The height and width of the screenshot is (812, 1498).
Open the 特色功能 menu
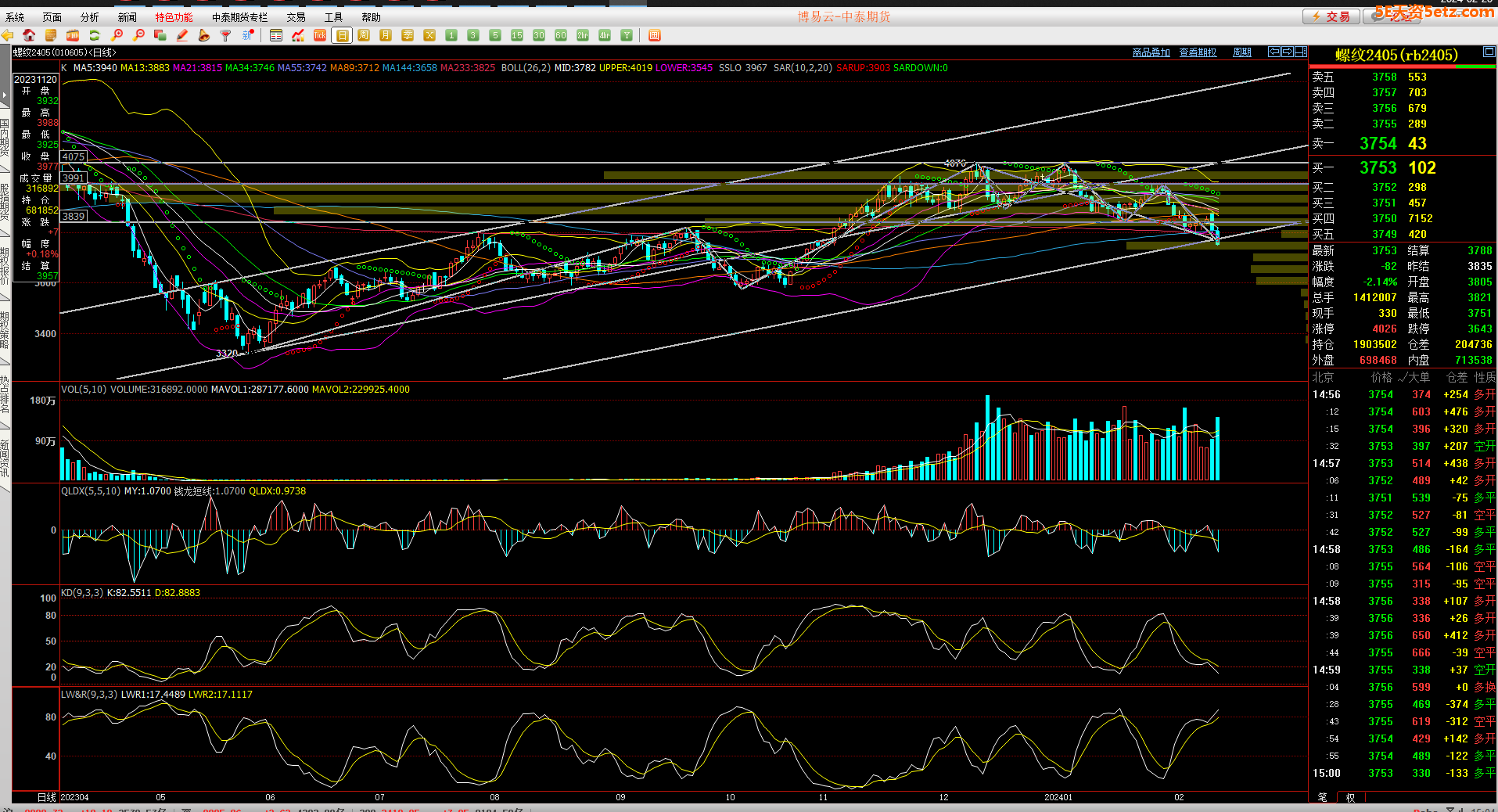[174, 16]
